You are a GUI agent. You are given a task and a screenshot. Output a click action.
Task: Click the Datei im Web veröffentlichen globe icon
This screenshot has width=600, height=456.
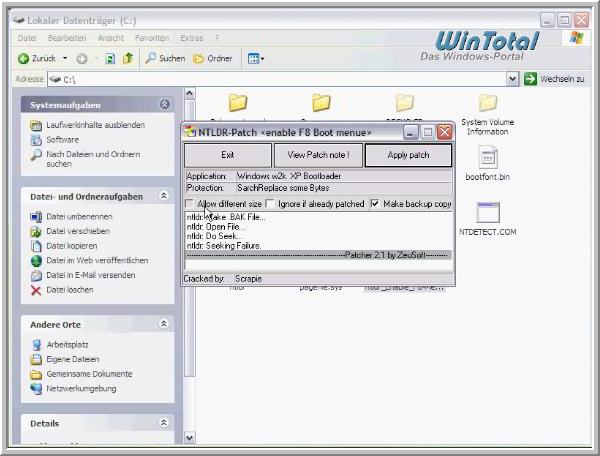tap(36, 261)
